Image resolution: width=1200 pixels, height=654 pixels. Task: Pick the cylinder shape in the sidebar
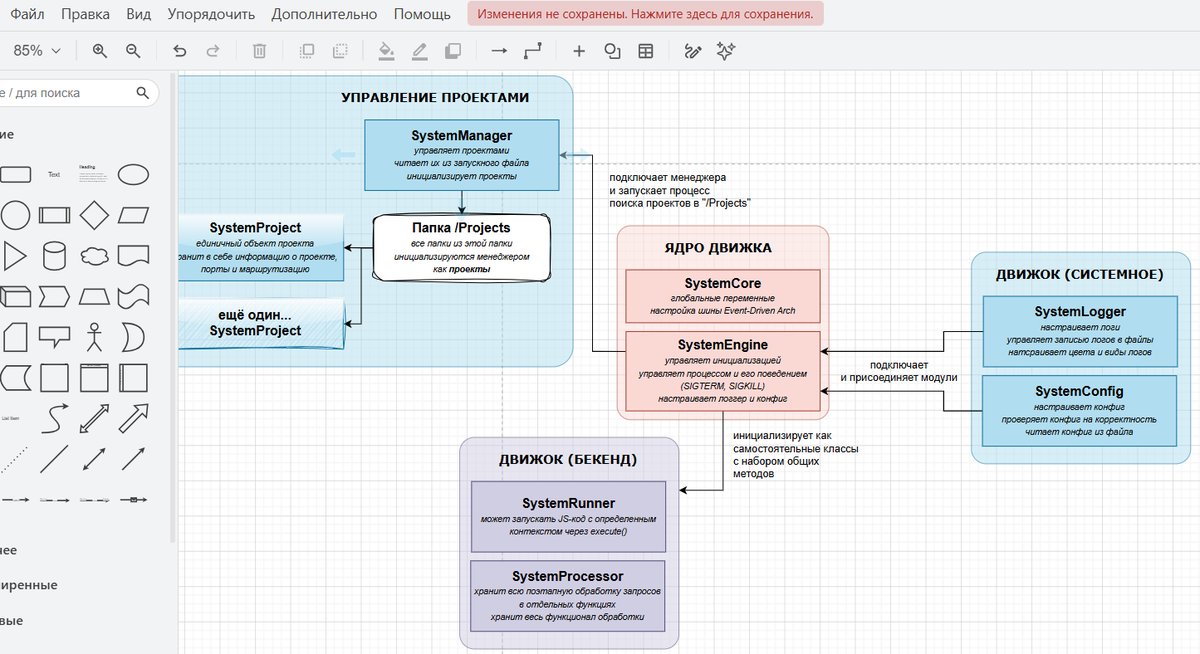coord(54,255)
